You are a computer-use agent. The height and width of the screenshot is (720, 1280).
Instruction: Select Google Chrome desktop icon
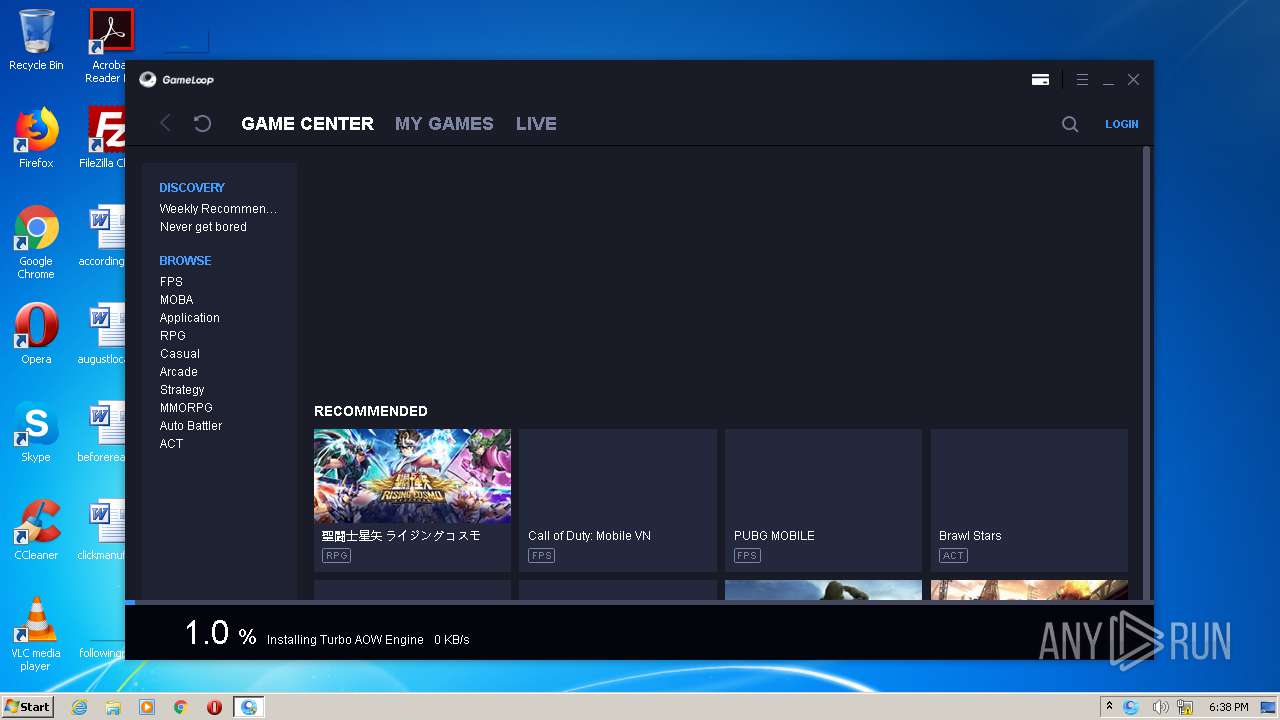click(x=36, y=242)
